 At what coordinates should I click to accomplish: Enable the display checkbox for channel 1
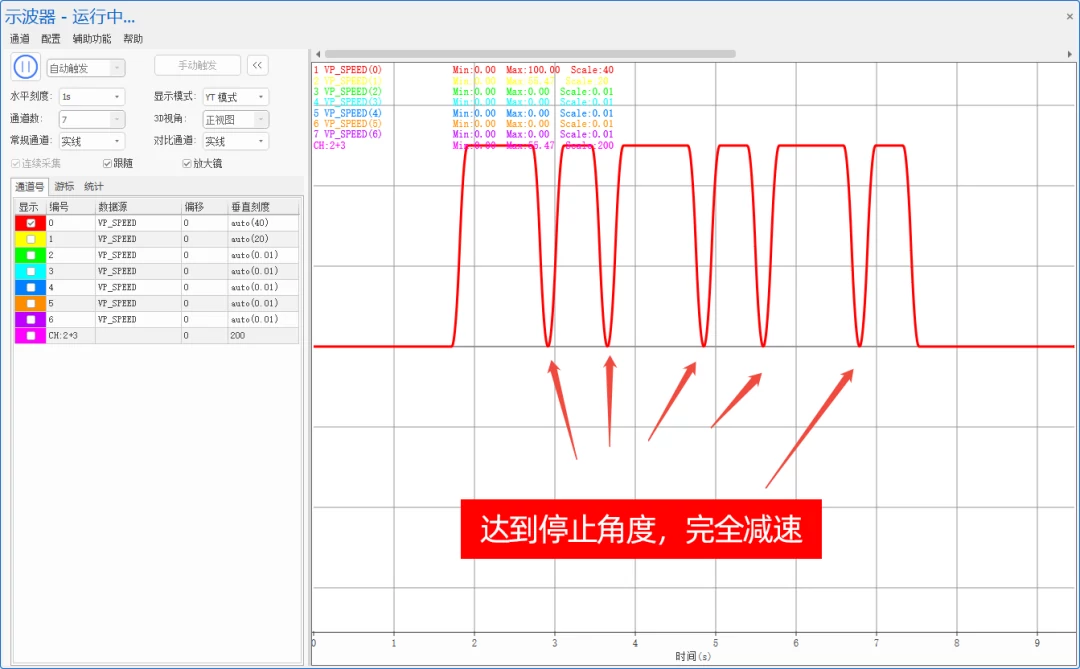click(31, 239)
